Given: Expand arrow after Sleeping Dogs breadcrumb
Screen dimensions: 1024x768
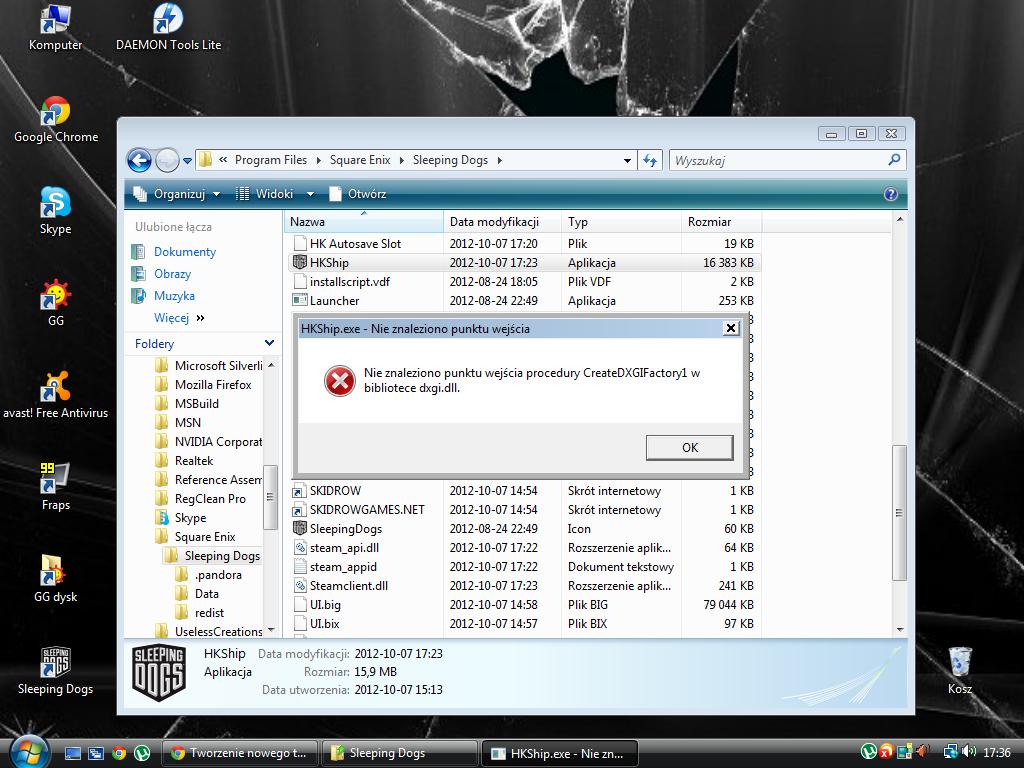Looking at the screenshot, I should [x=500, y=160].
